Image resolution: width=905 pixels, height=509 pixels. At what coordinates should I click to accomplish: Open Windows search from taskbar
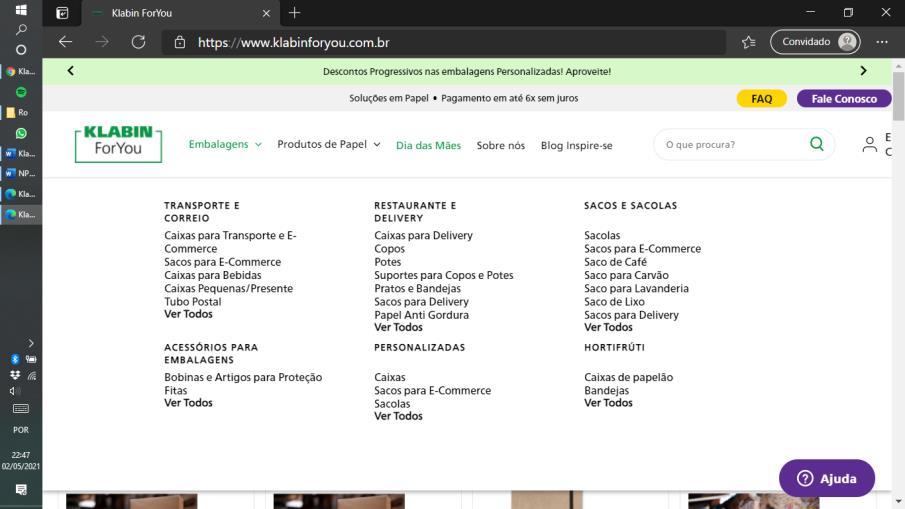point(21,29)
